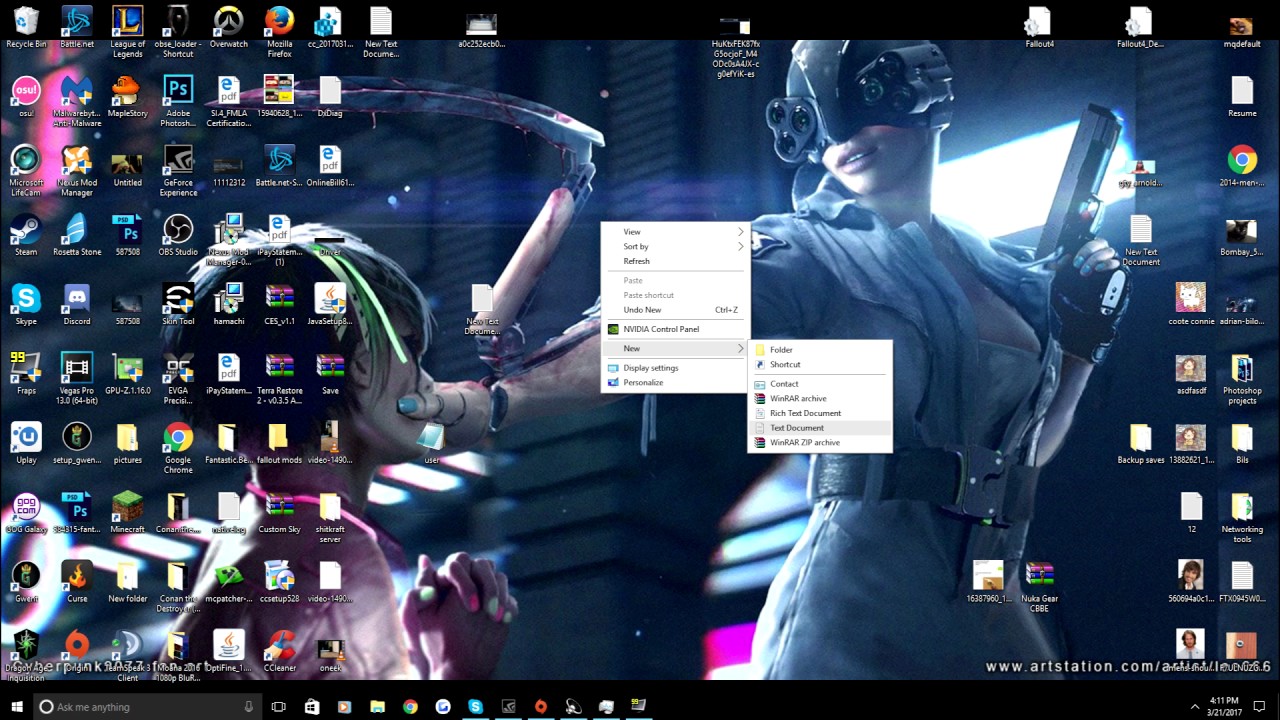Image resolution: width=1280 pixels, height=720 pixels.
Task: Open Mozilla Firefox desktop icon
Action: pyautogui.click(x=279, y=32)
